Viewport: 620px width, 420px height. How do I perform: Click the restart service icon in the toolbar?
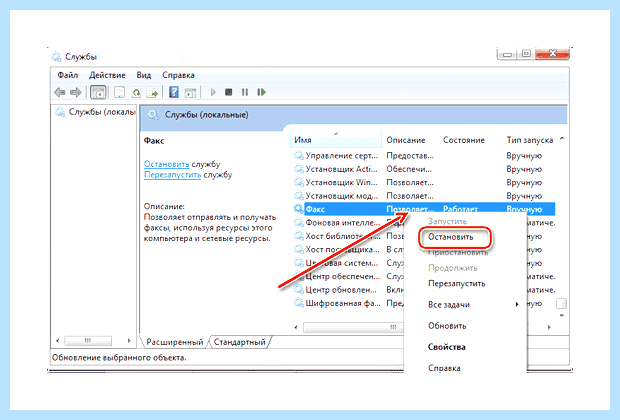click(261, 92)
